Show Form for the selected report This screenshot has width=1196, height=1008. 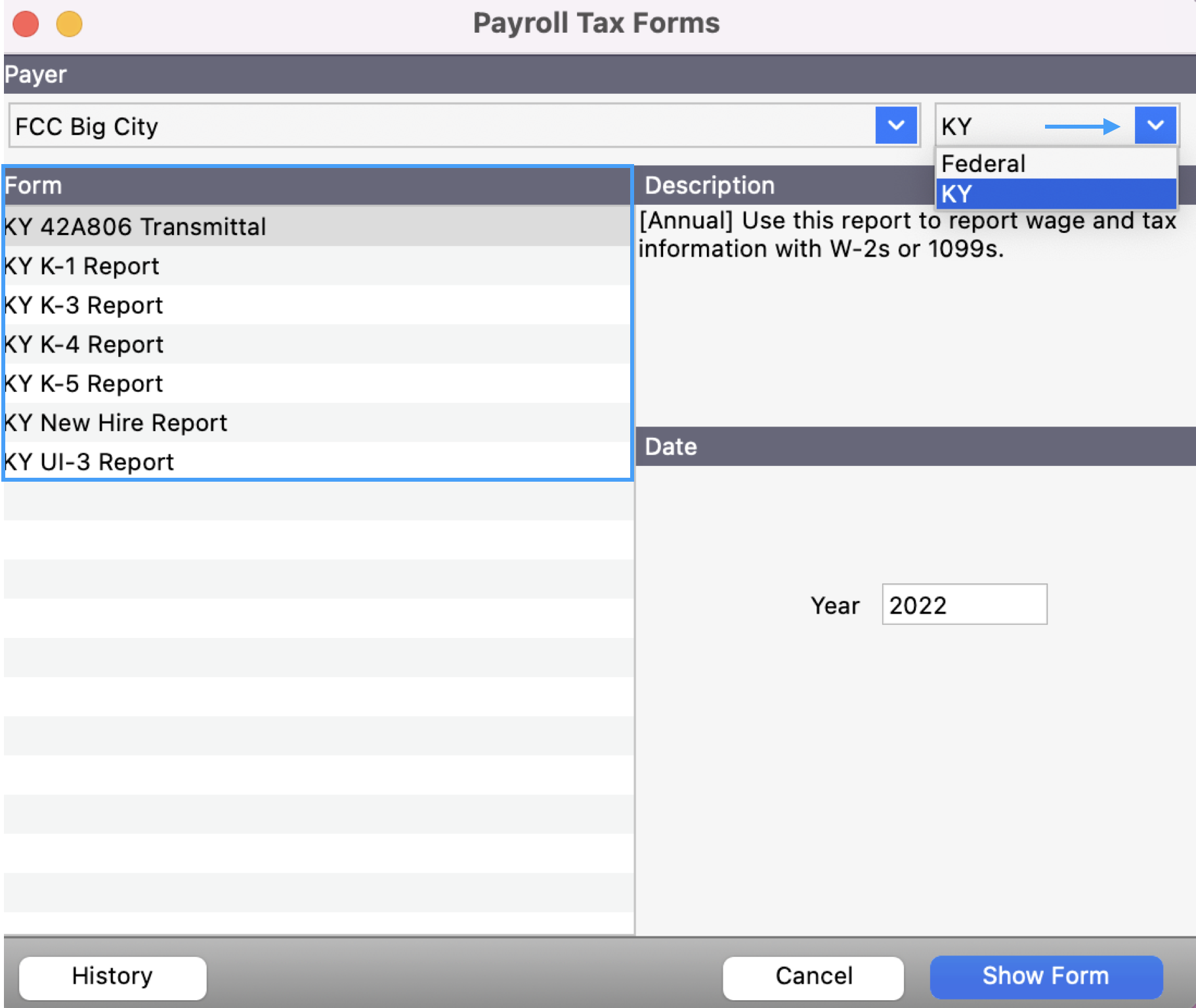coord(1045,976)
